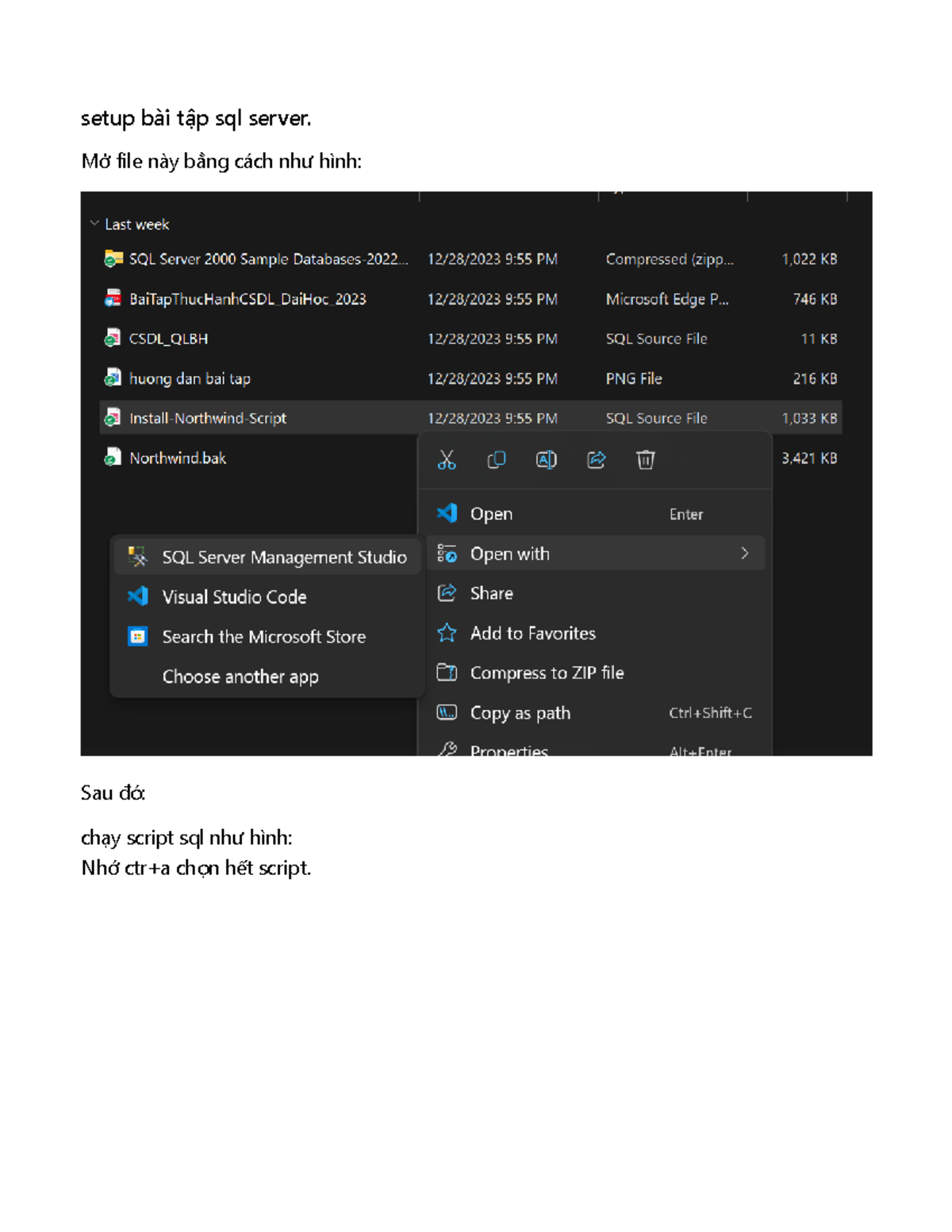Click the Cut icon in context menu
The width and height of the screenshot is (952, 1232).
447,459
